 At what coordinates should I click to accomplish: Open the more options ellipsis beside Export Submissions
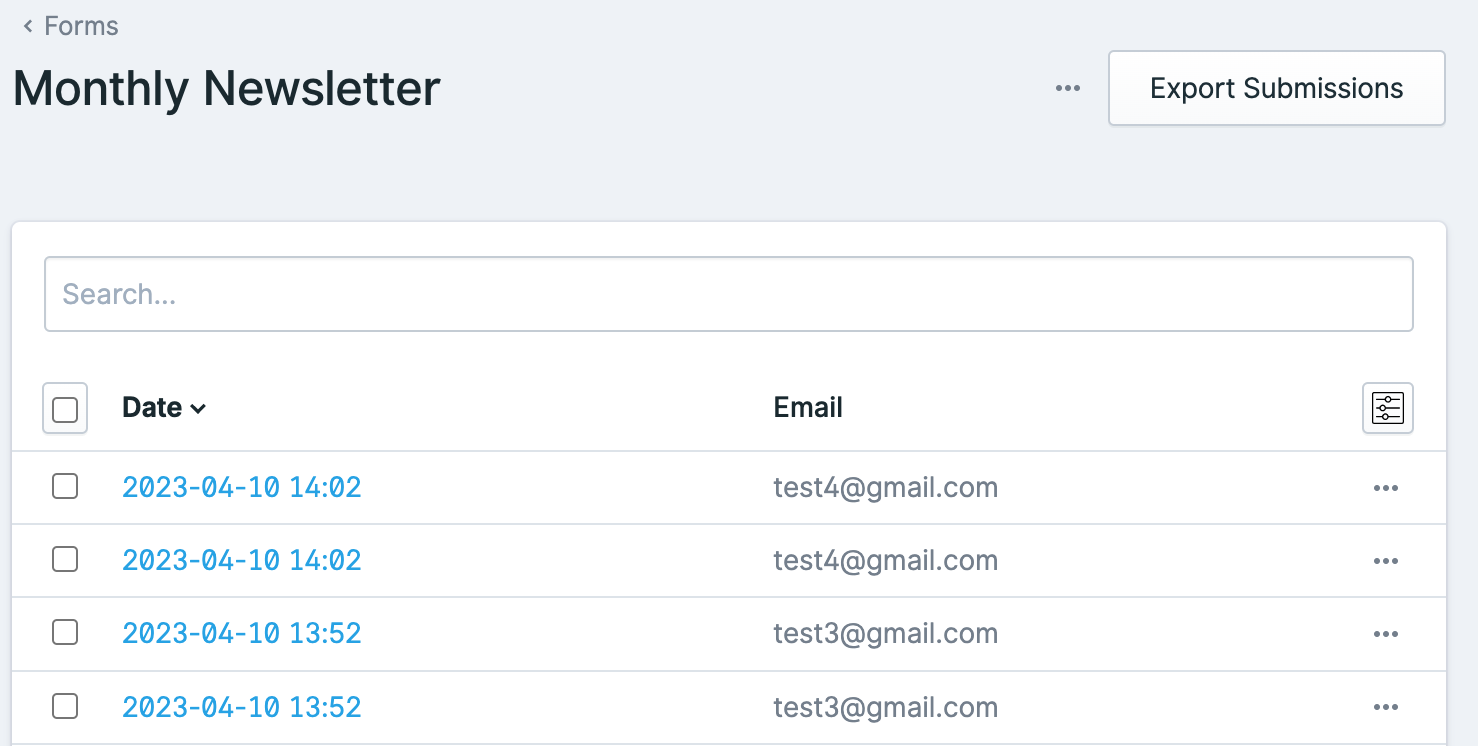(x=1068, y=88)
